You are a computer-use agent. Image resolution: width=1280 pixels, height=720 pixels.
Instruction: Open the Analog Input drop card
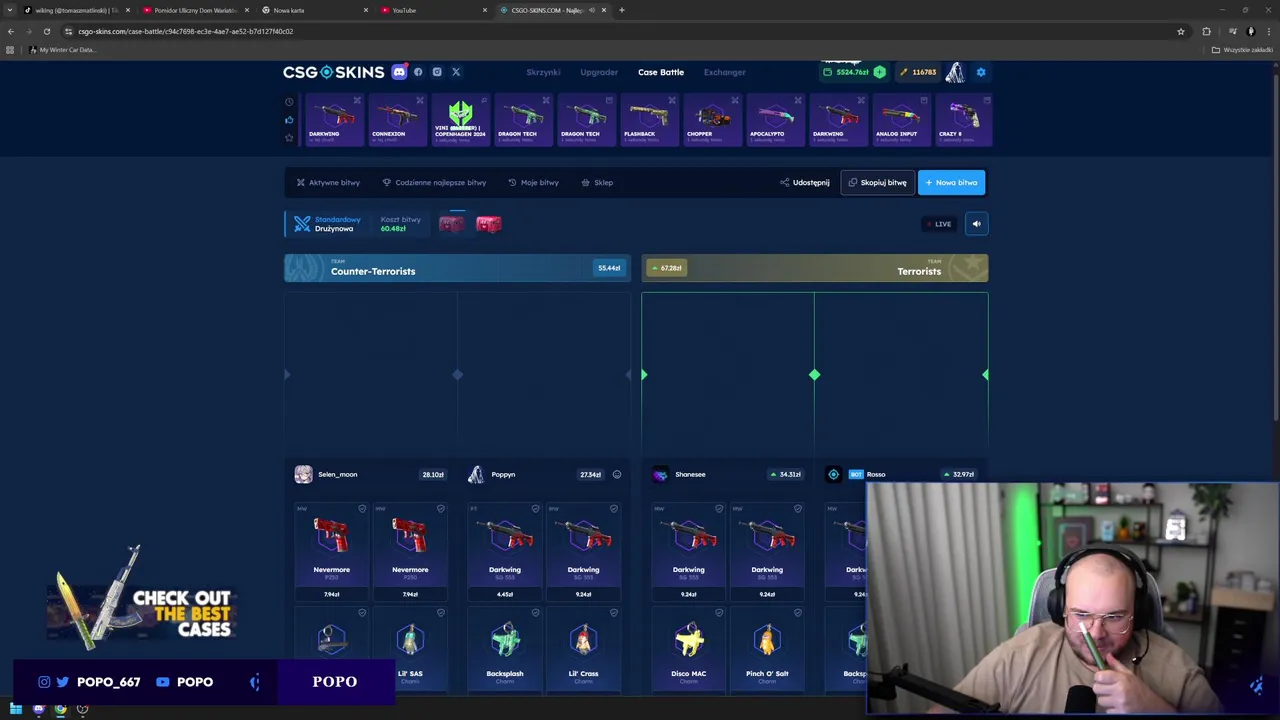pos(901,120)
